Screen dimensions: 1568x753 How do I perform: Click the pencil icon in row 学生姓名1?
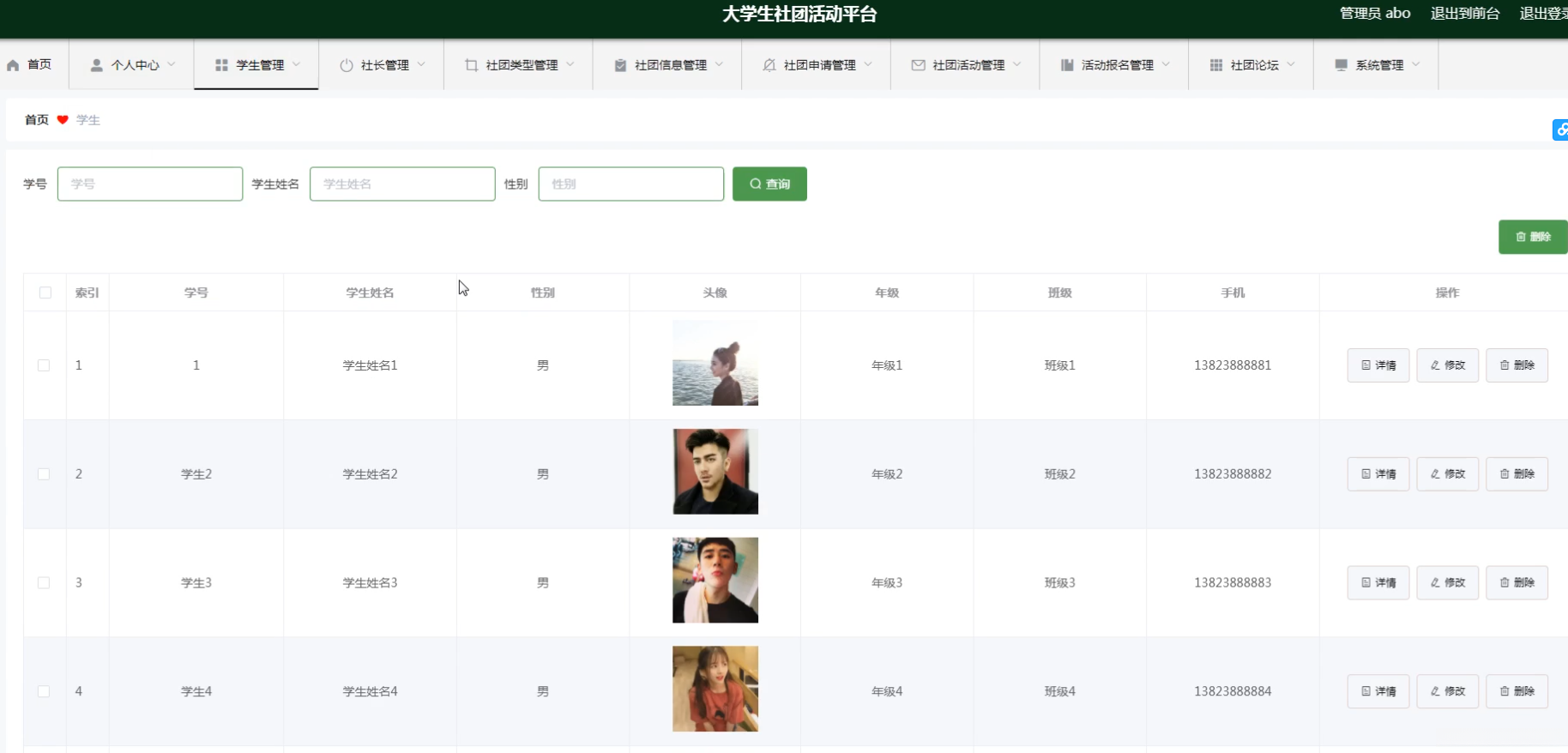pos(1435,365)
